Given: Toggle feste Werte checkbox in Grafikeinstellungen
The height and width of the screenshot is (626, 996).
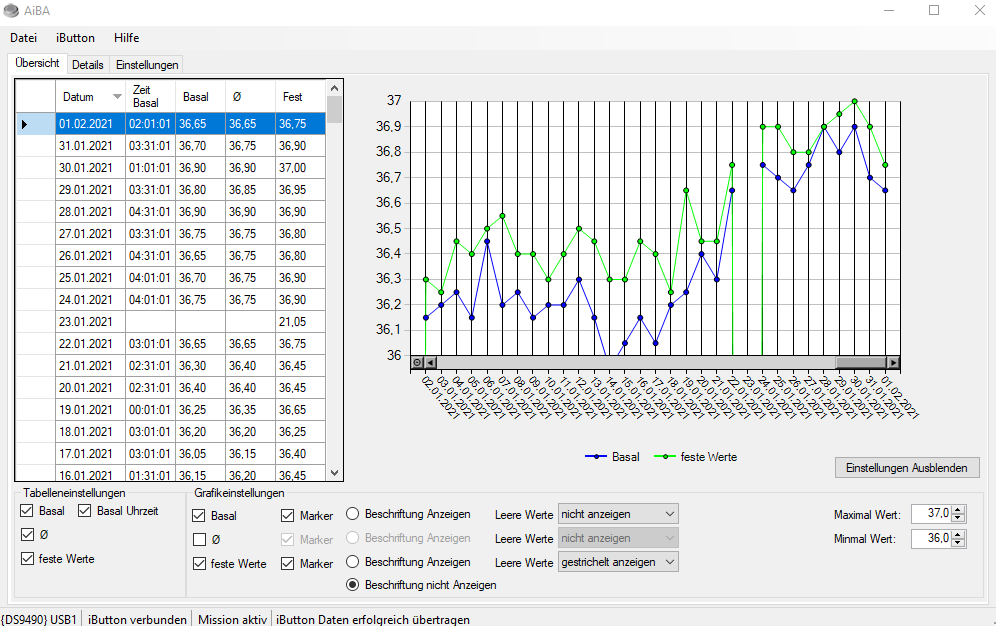Looking at the screenshot, I should coord(199,564).
